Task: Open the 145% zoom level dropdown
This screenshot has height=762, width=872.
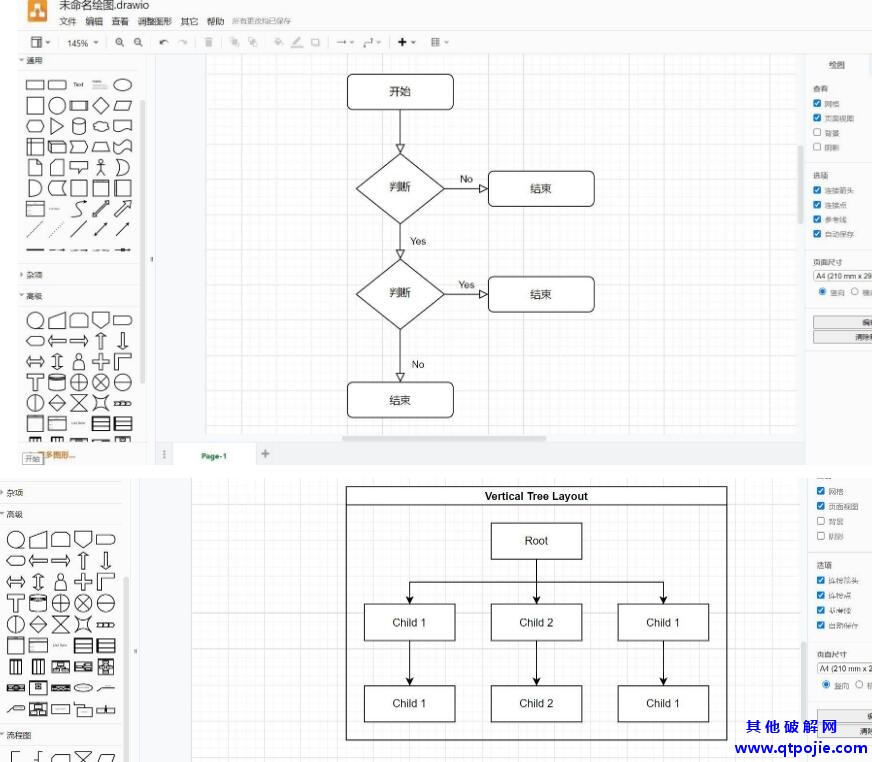Action: 82,43
